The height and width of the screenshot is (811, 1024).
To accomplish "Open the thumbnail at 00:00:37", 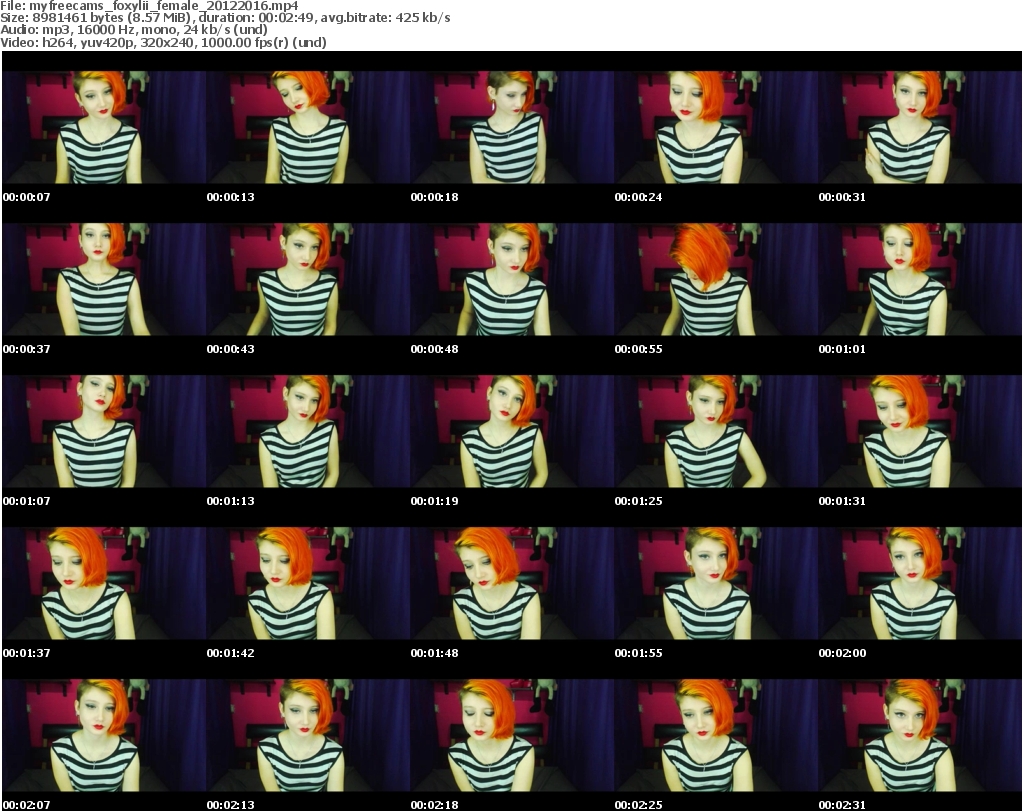I will coord(104,279).
